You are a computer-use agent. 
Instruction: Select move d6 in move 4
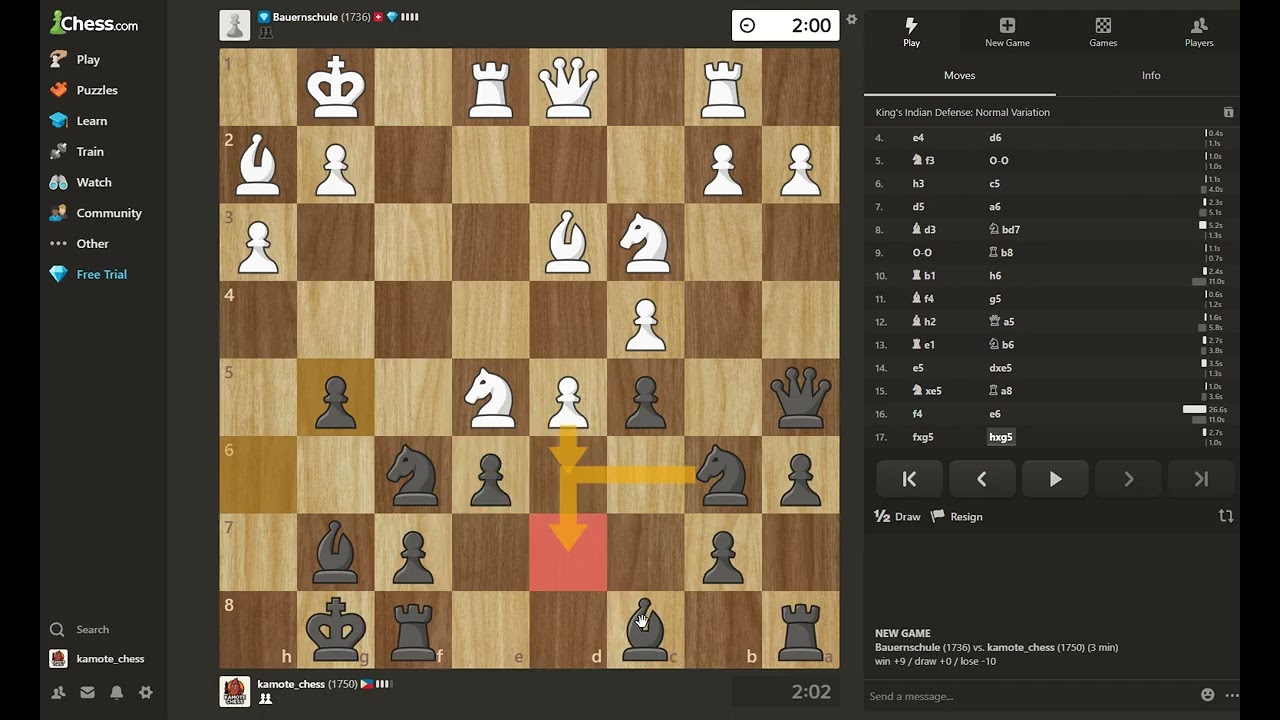click(x=995, y=138)
